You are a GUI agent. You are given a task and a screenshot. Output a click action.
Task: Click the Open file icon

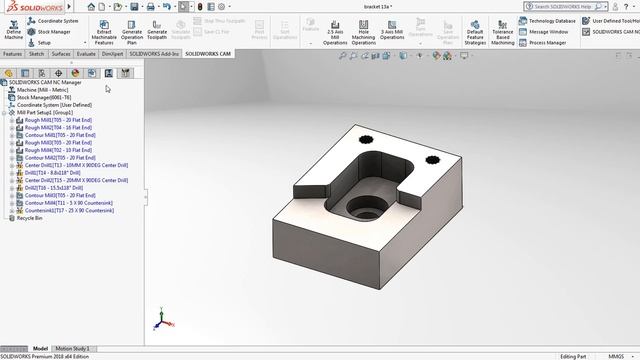pos(118,7)
